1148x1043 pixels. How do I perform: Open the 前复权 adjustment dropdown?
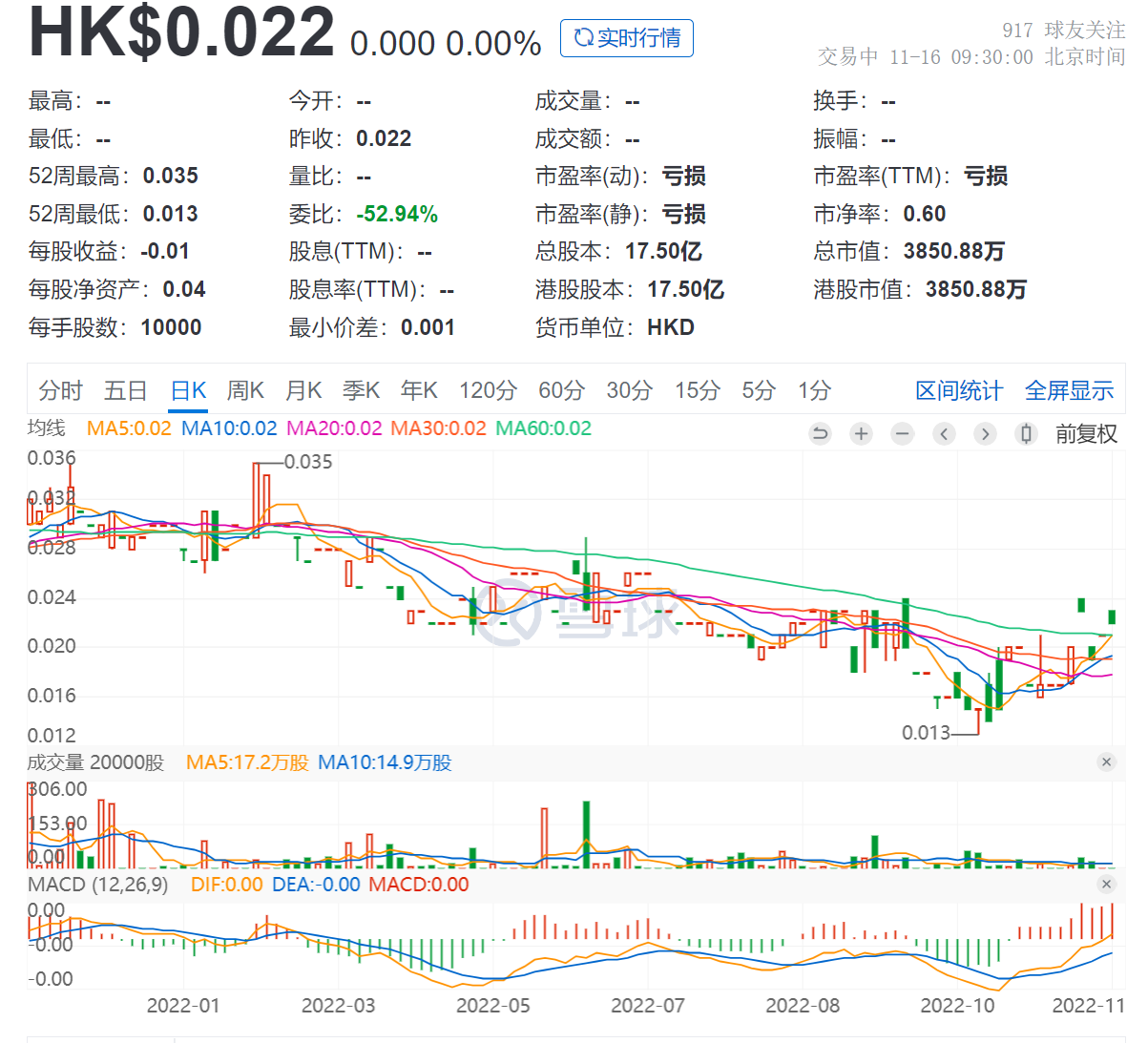tap(1085, 434)
